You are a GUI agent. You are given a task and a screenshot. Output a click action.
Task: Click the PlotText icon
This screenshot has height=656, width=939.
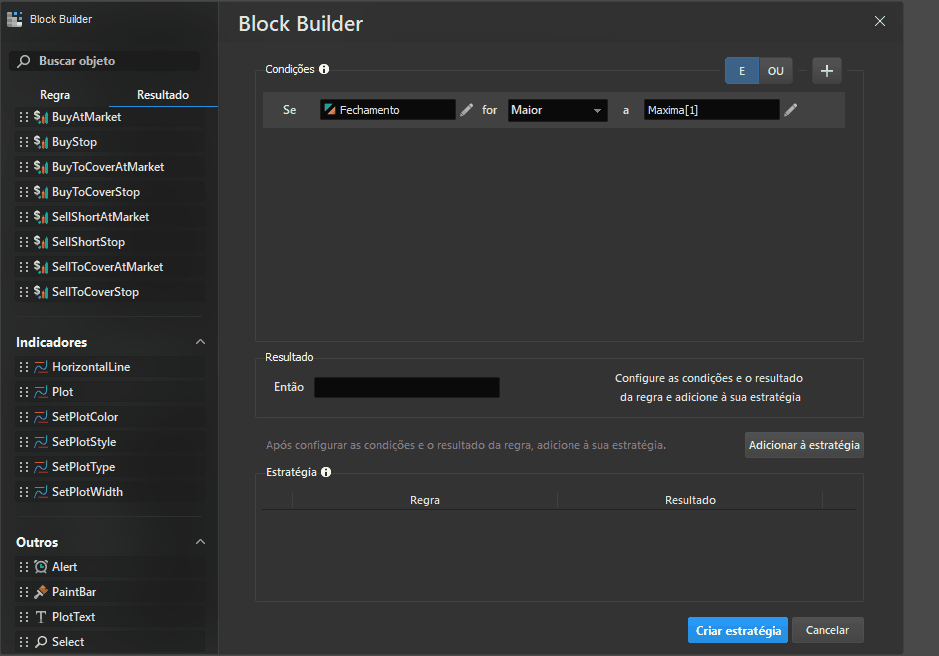[x=41, y=617]
